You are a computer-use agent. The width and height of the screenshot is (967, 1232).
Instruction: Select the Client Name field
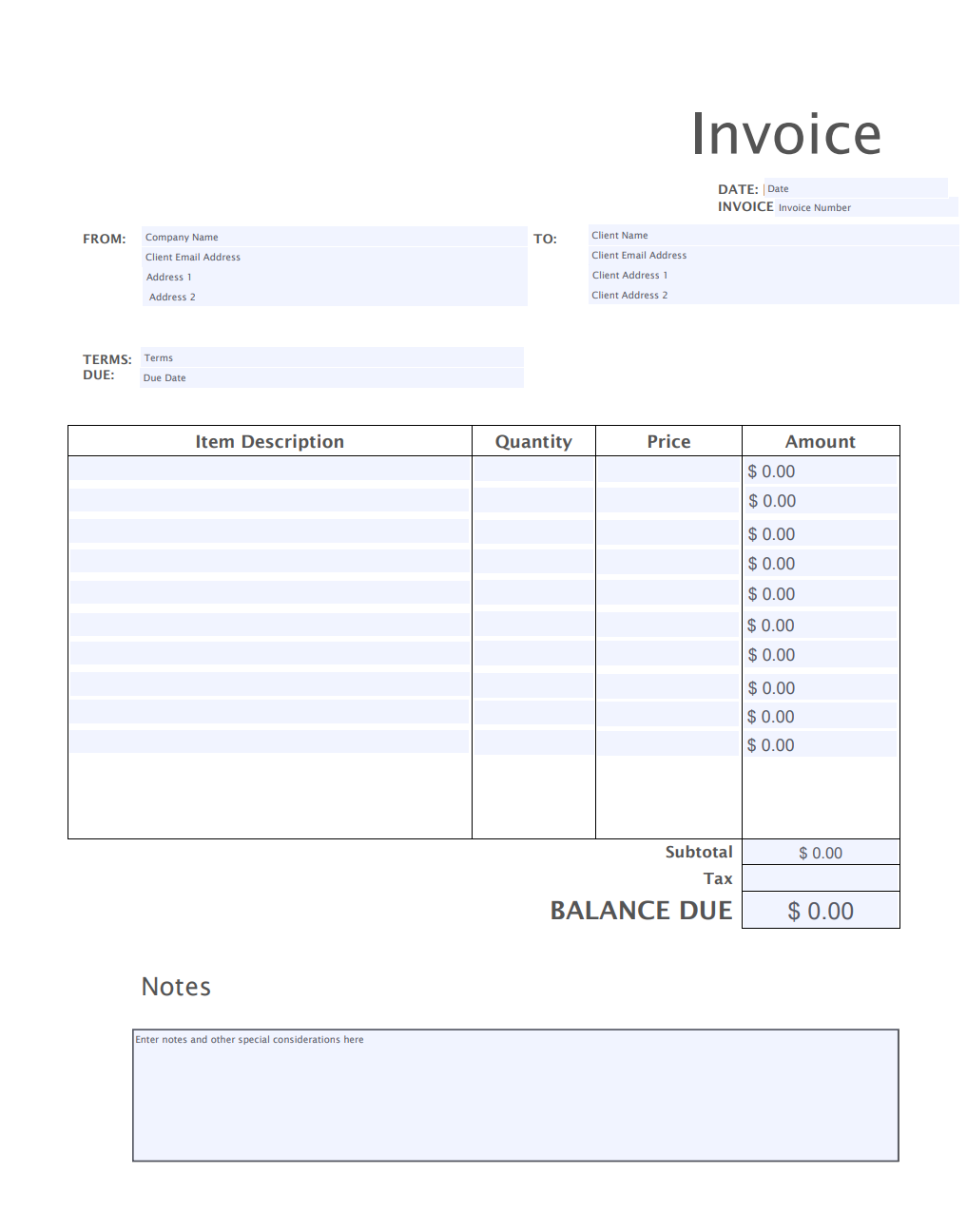tap(773, 235)
